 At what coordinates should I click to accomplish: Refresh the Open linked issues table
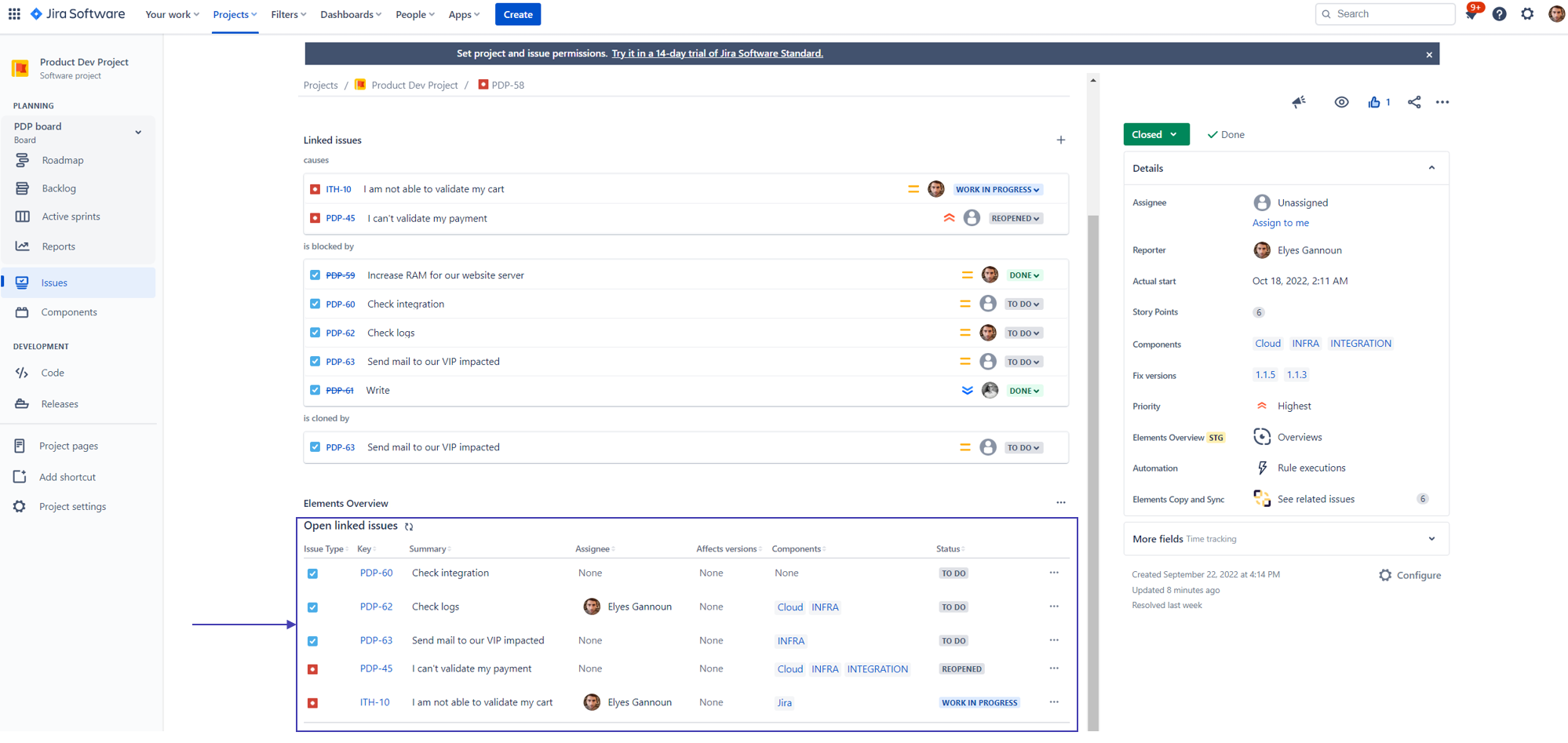pyautogui.click(x=409, y=526)
